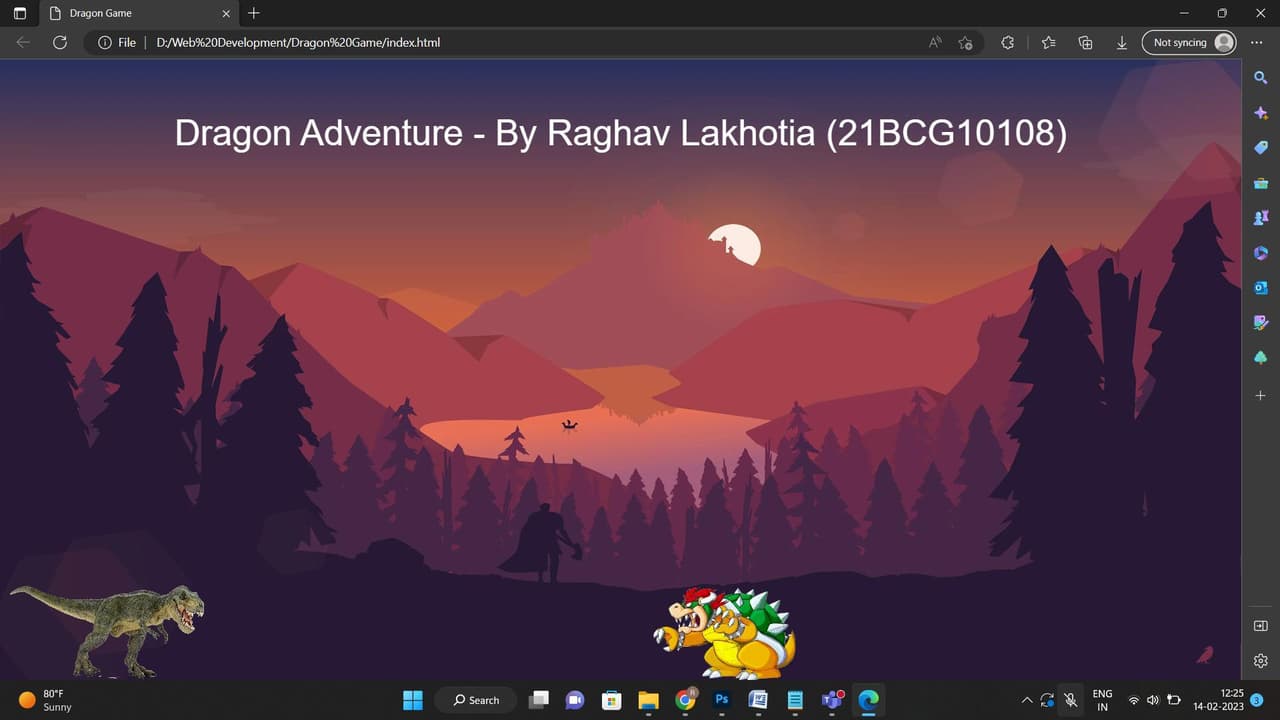The width and height of the screenshot is (1280, 720).
Task: Open the 80°F Sunny weather widget
Action: 45,700
